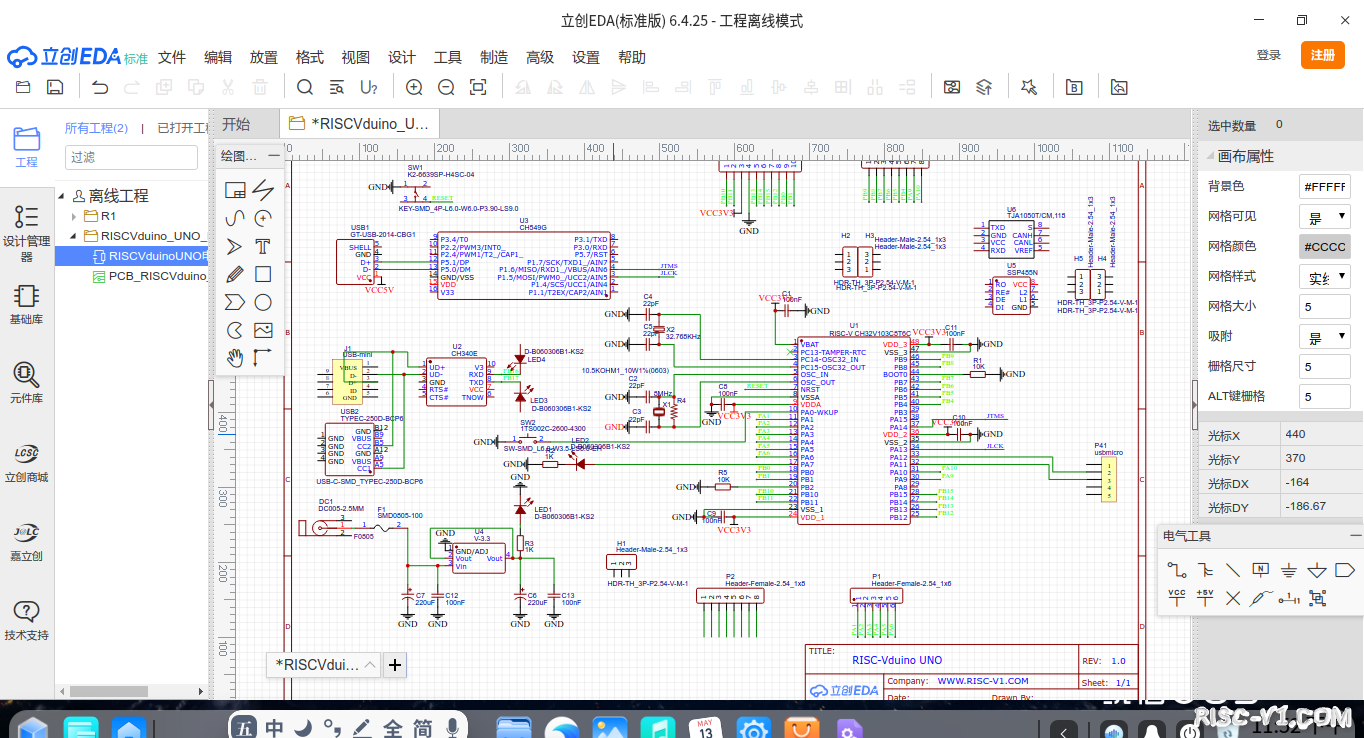Select the arc drawing tool

263,218
